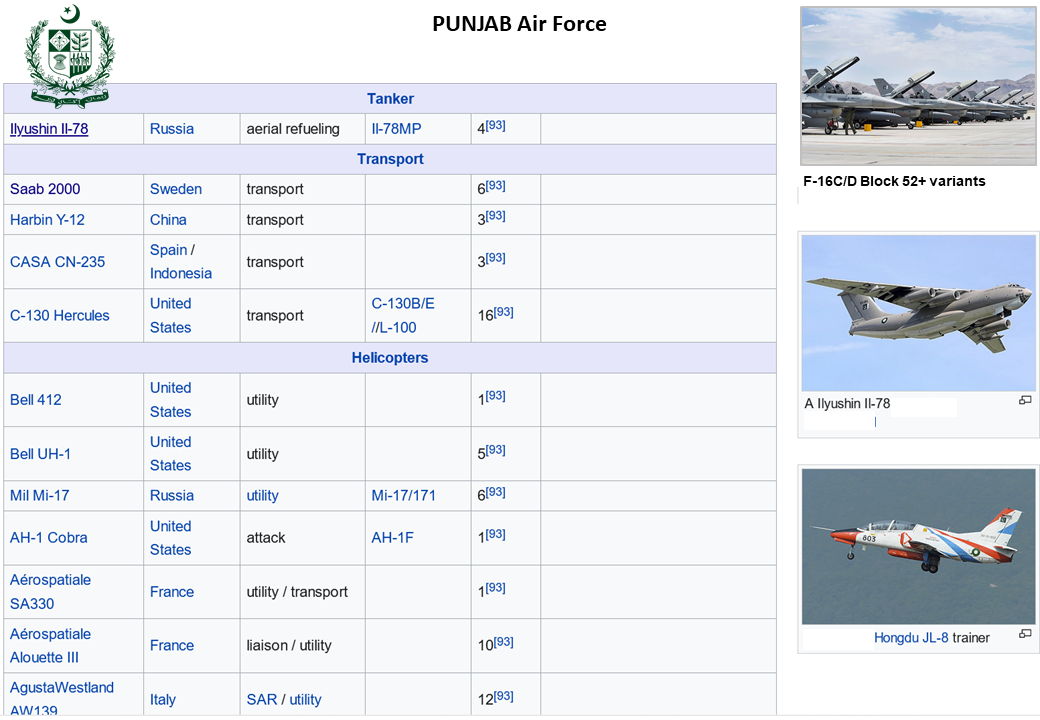Viewport: 1040px width, 720px height.
Task: Click the enlarge icon beside the Hongdu JL-8 caption
Action: point(1025,634)
